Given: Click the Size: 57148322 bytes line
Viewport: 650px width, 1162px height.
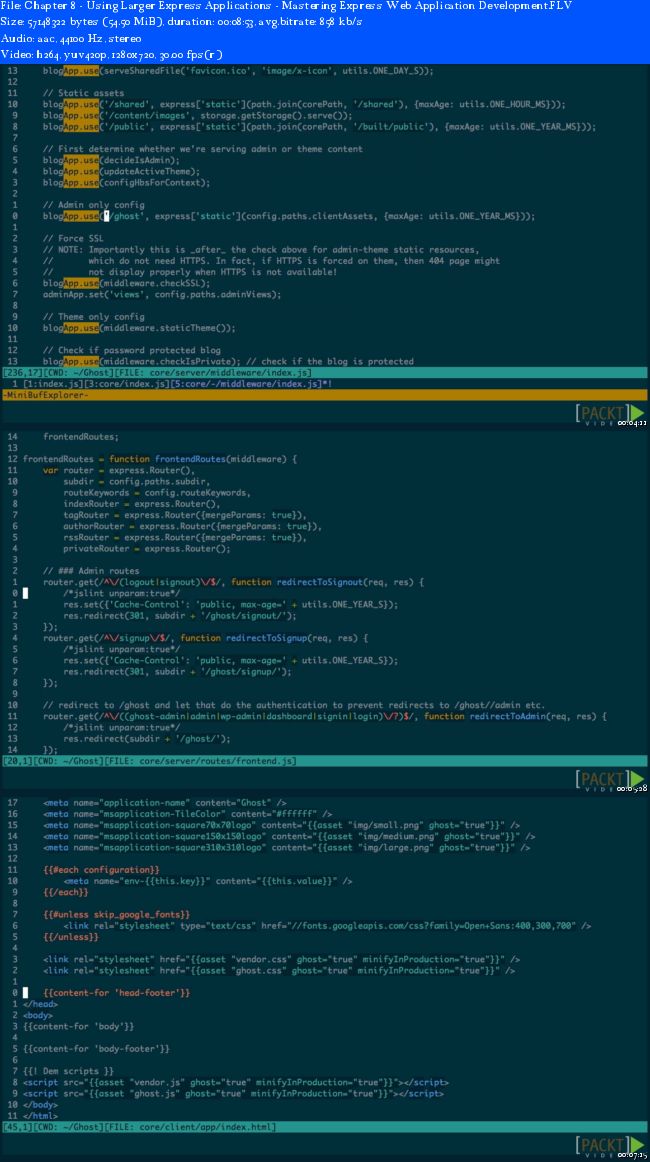Looking at the screenshot, I should [x=182, y=22].
